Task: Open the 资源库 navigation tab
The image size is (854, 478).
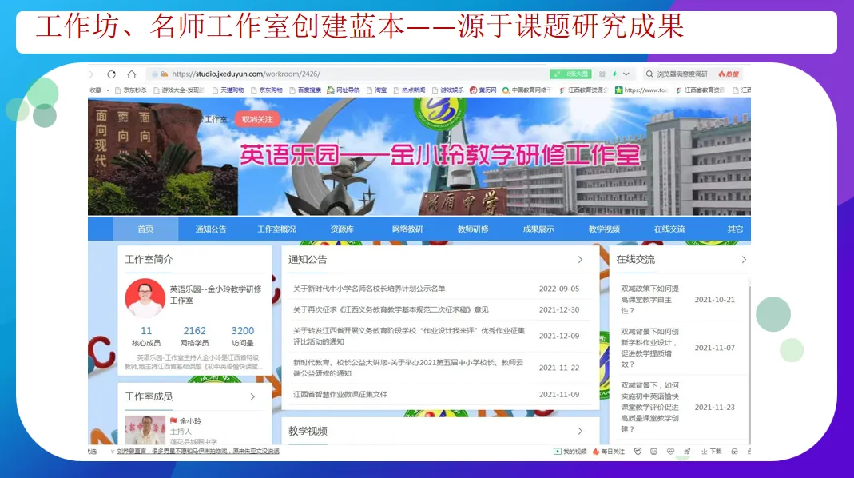Action: click(342, 229)
